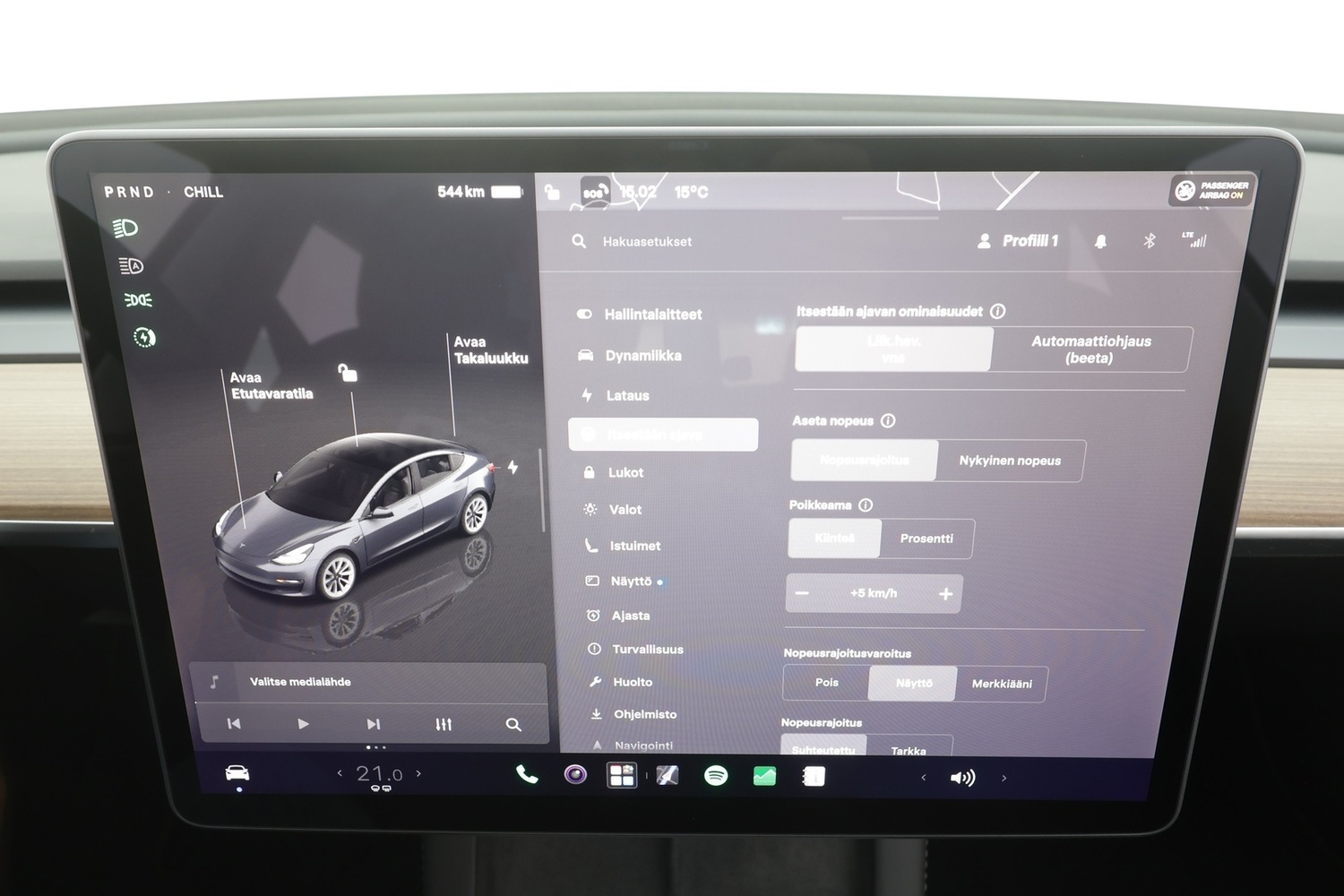Tap the info icon beside Aseta nopeus

coord(888,420)
